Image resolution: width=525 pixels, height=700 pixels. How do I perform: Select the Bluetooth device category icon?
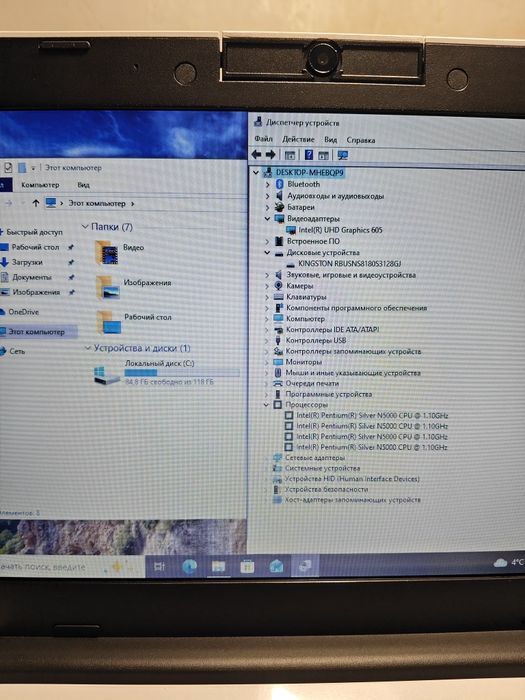(x=280, y=184)
